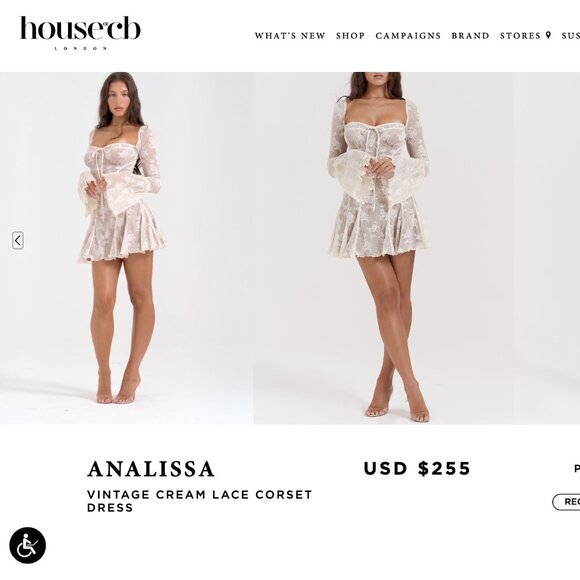View the second dress product photo
Screen dimensions: 580x580
pos(383,248)
